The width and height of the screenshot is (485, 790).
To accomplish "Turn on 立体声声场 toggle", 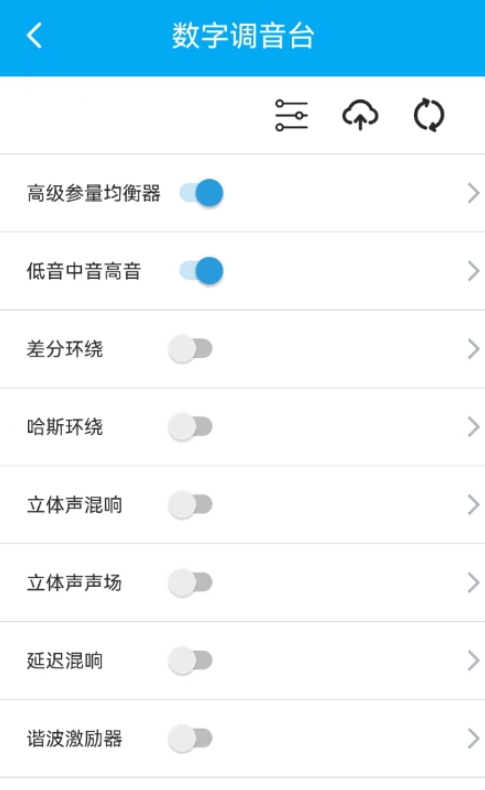I will tap(190, 582).
